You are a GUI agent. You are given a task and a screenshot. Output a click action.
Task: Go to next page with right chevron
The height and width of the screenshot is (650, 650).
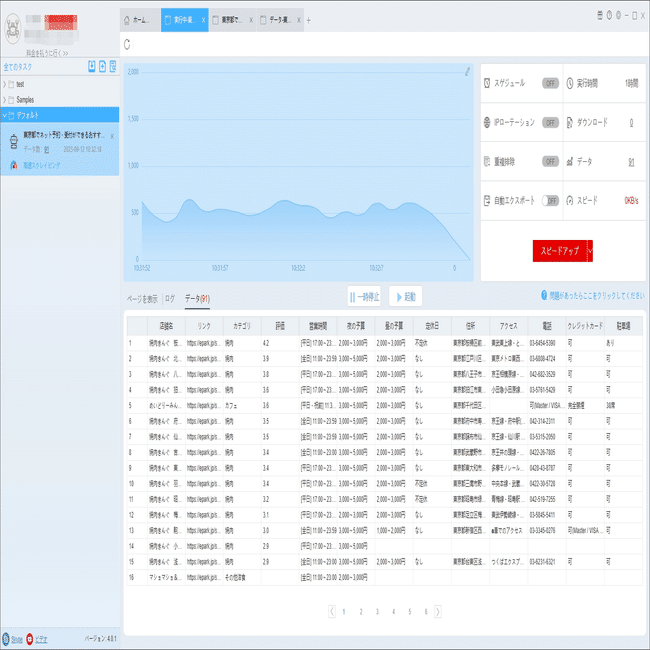[438, 611]
